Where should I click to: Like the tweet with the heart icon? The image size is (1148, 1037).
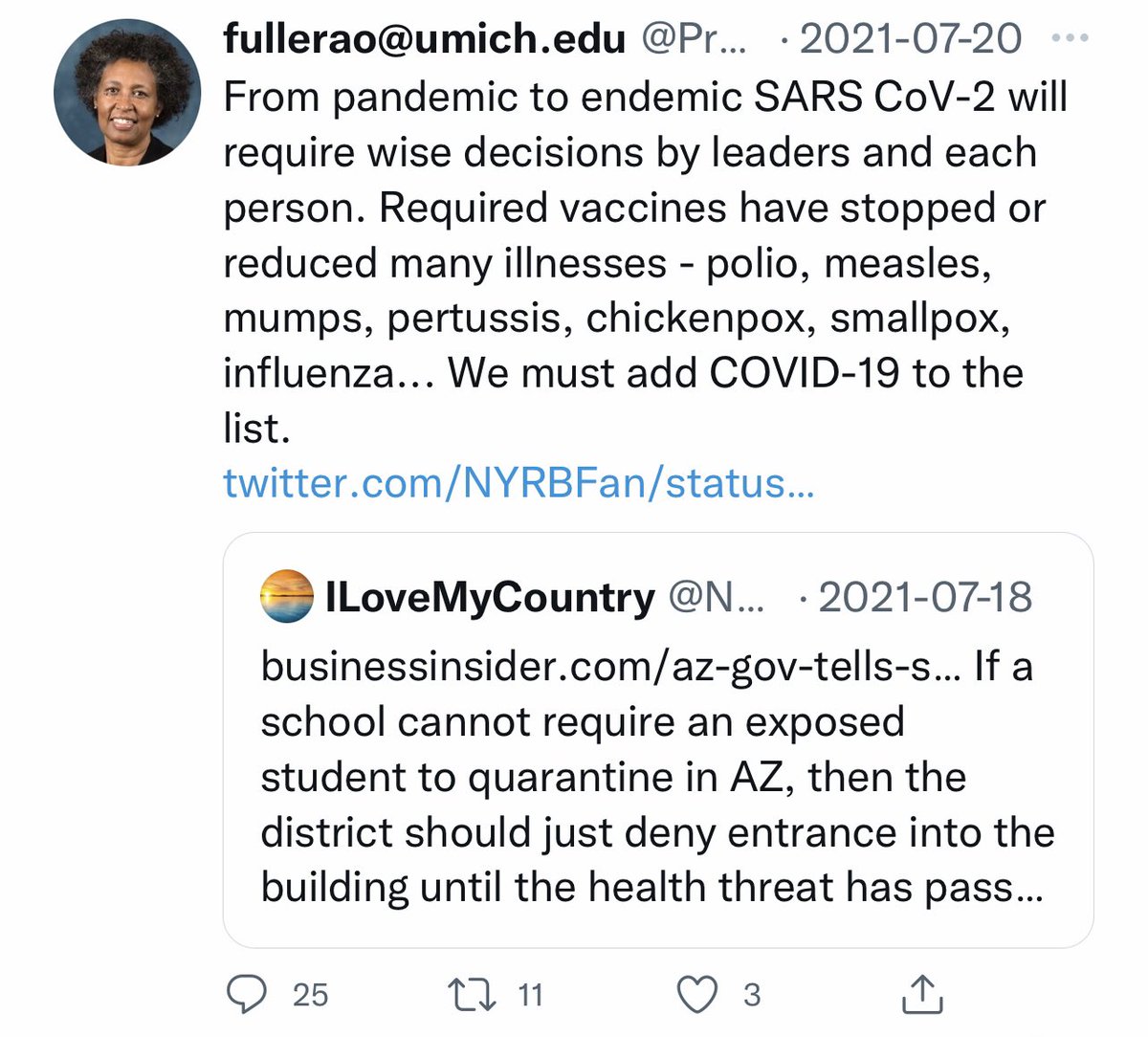point(698,995)
